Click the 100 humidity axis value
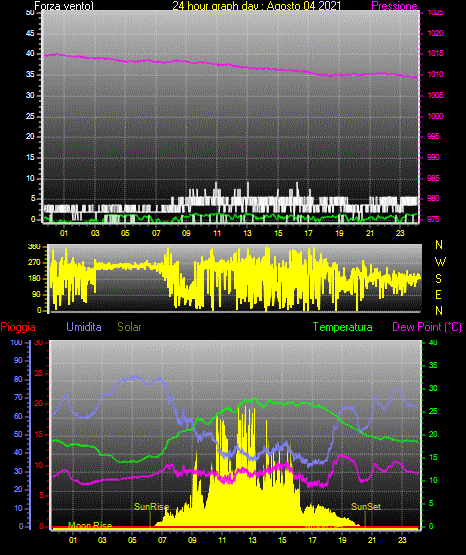This screenshot has width=466, height=555. (x=17, y=342)
